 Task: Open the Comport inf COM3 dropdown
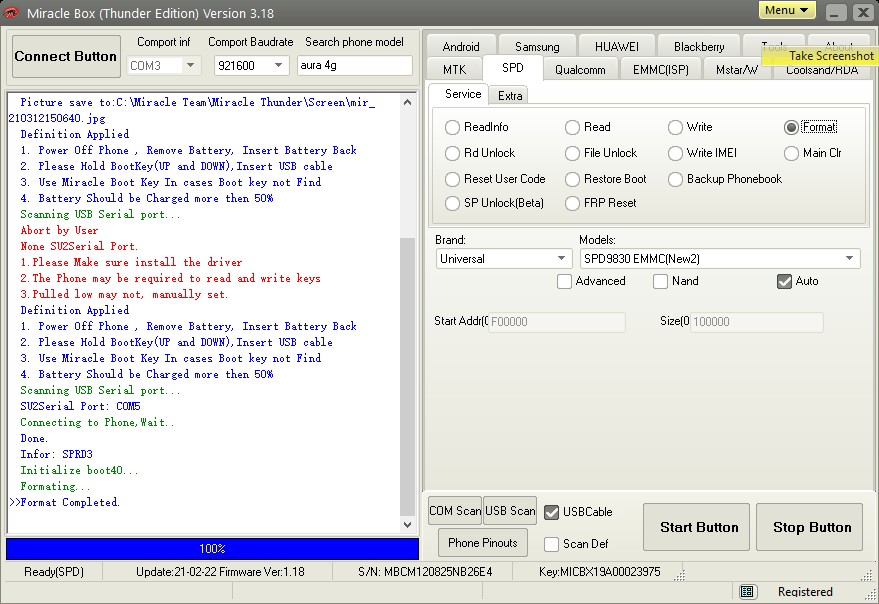click(191, 66)
